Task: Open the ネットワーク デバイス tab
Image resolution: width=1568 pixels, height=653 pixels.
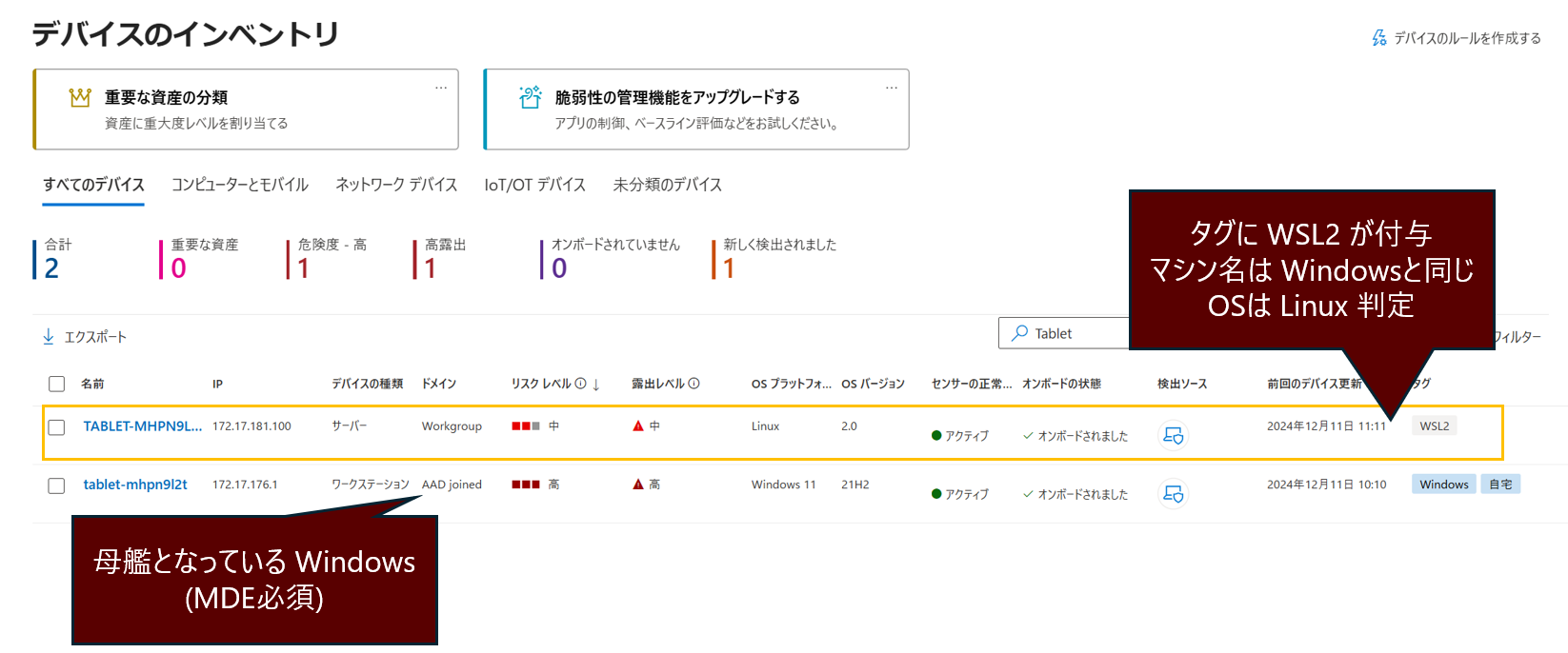Action: 396,185
